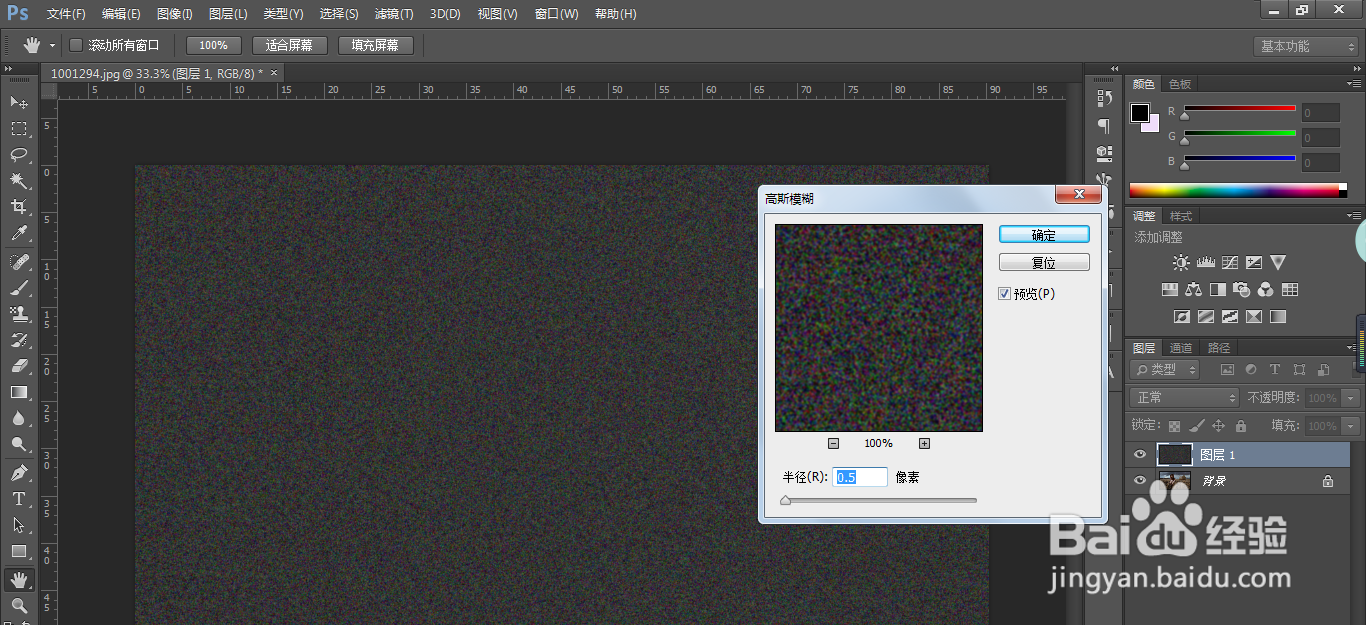The width and height of the screenshot is (1366, 625).
Task: Open the Adjustments panel flyout menu
Action: [x=1354, y=216]
